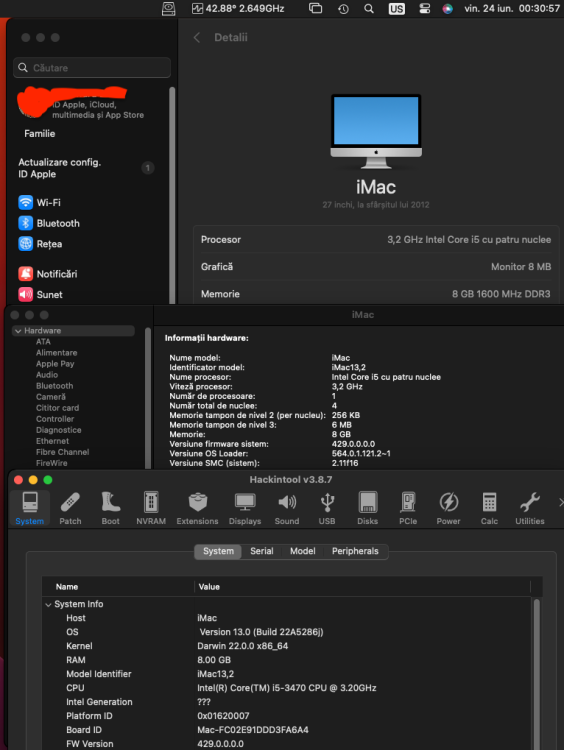
Task: Select Diagnostice in Hardware list
Action: 58,430
